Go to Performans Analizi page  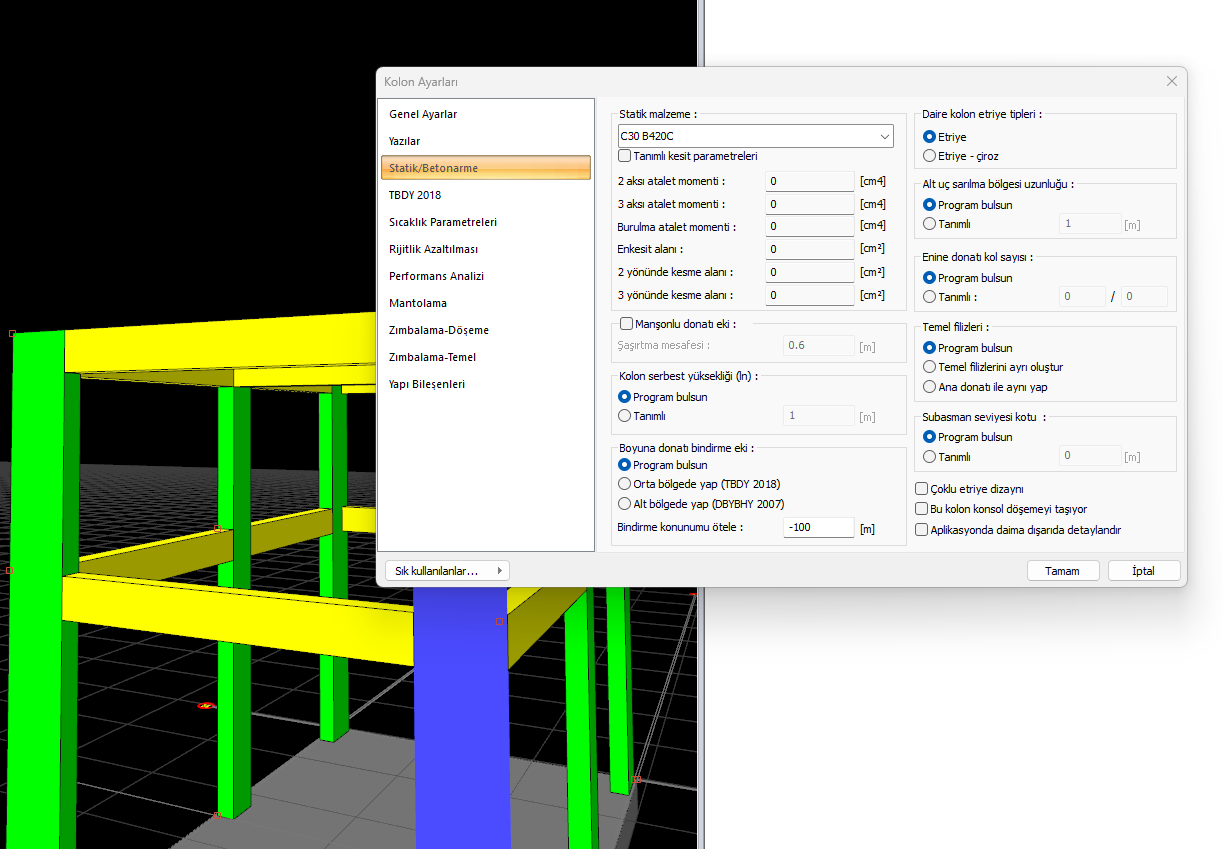tap(436, 276)
